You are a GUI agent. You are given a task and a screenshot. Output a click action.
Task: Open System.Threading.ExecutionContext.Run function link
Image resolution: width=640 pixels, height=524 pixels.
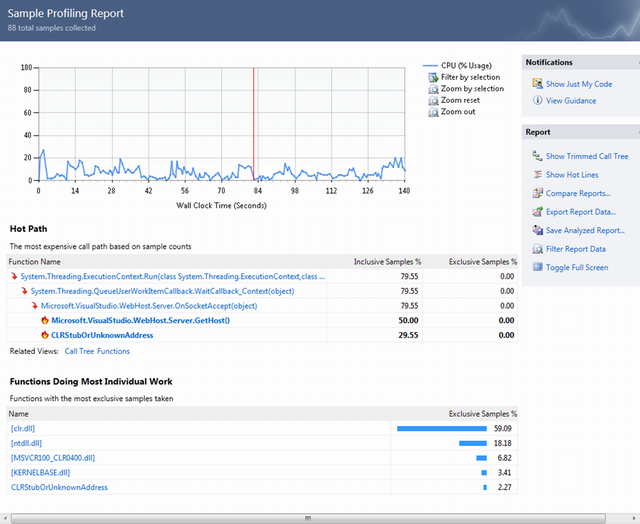tap(173, 276)
